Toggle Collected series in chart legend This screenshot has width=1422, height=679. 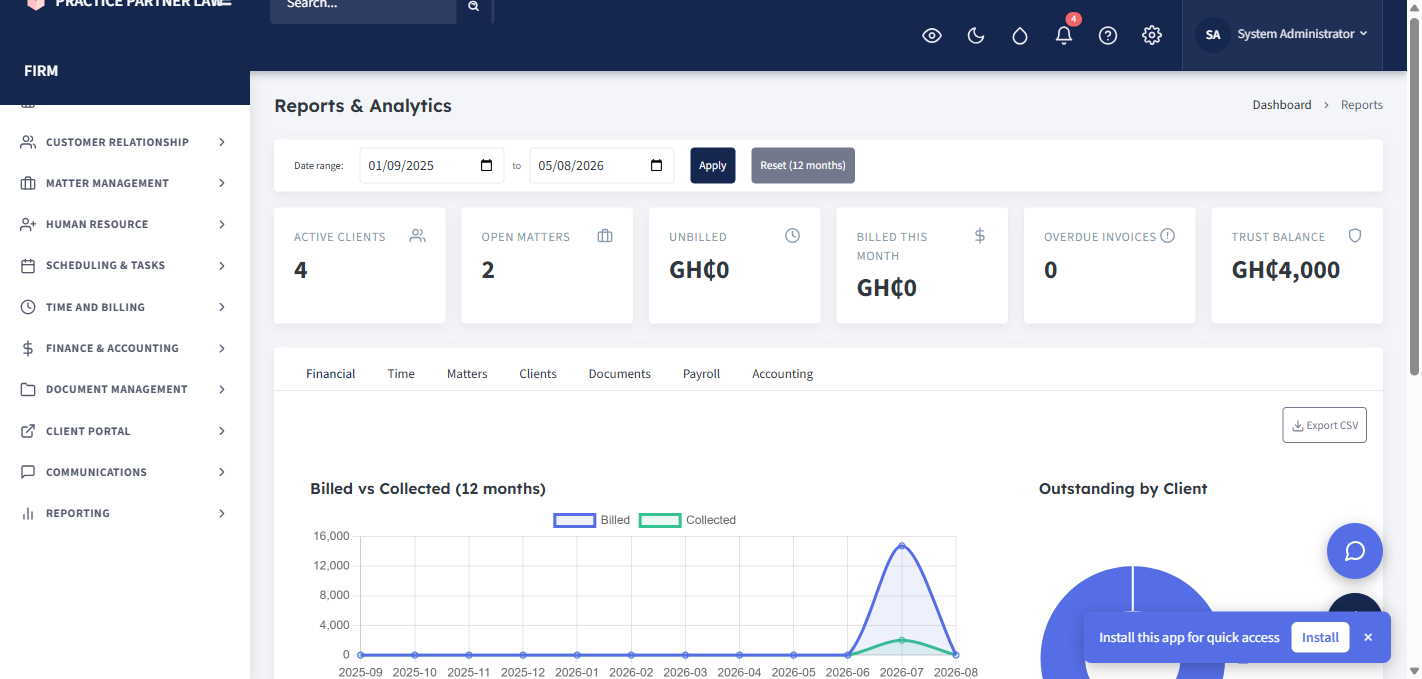pyautogui.click(x=687, y=520)
